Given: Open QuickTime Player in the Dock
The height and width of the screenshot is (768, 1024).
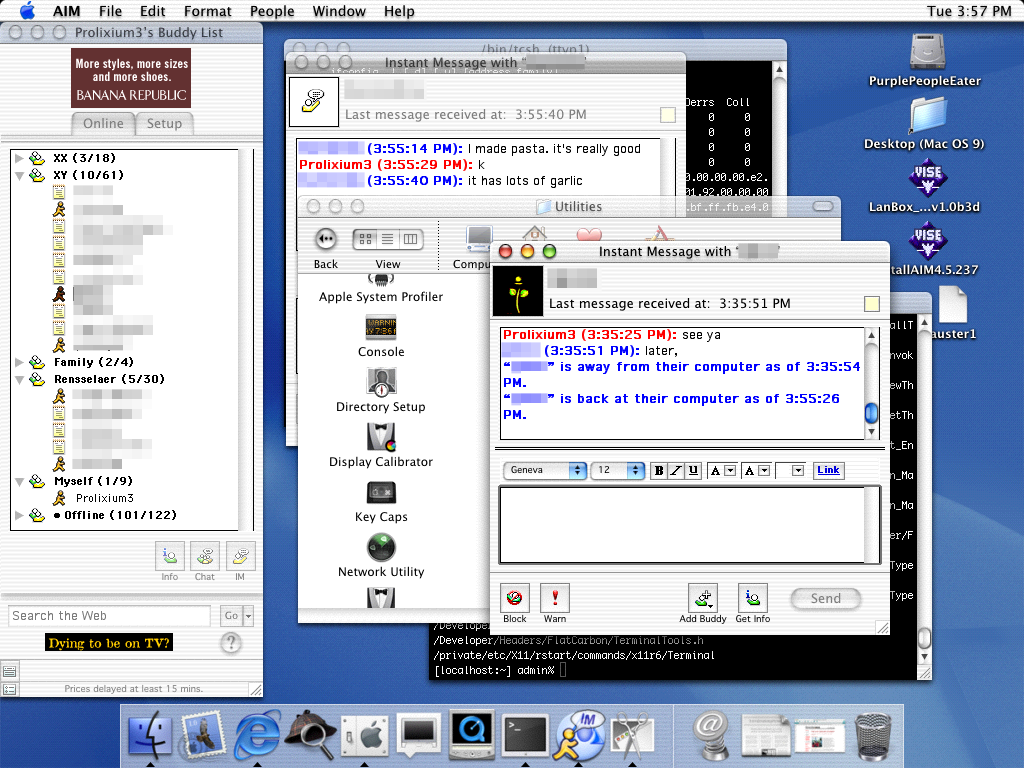Looking at the screenshot, I should pyautogui.click(x=472, y=736).
